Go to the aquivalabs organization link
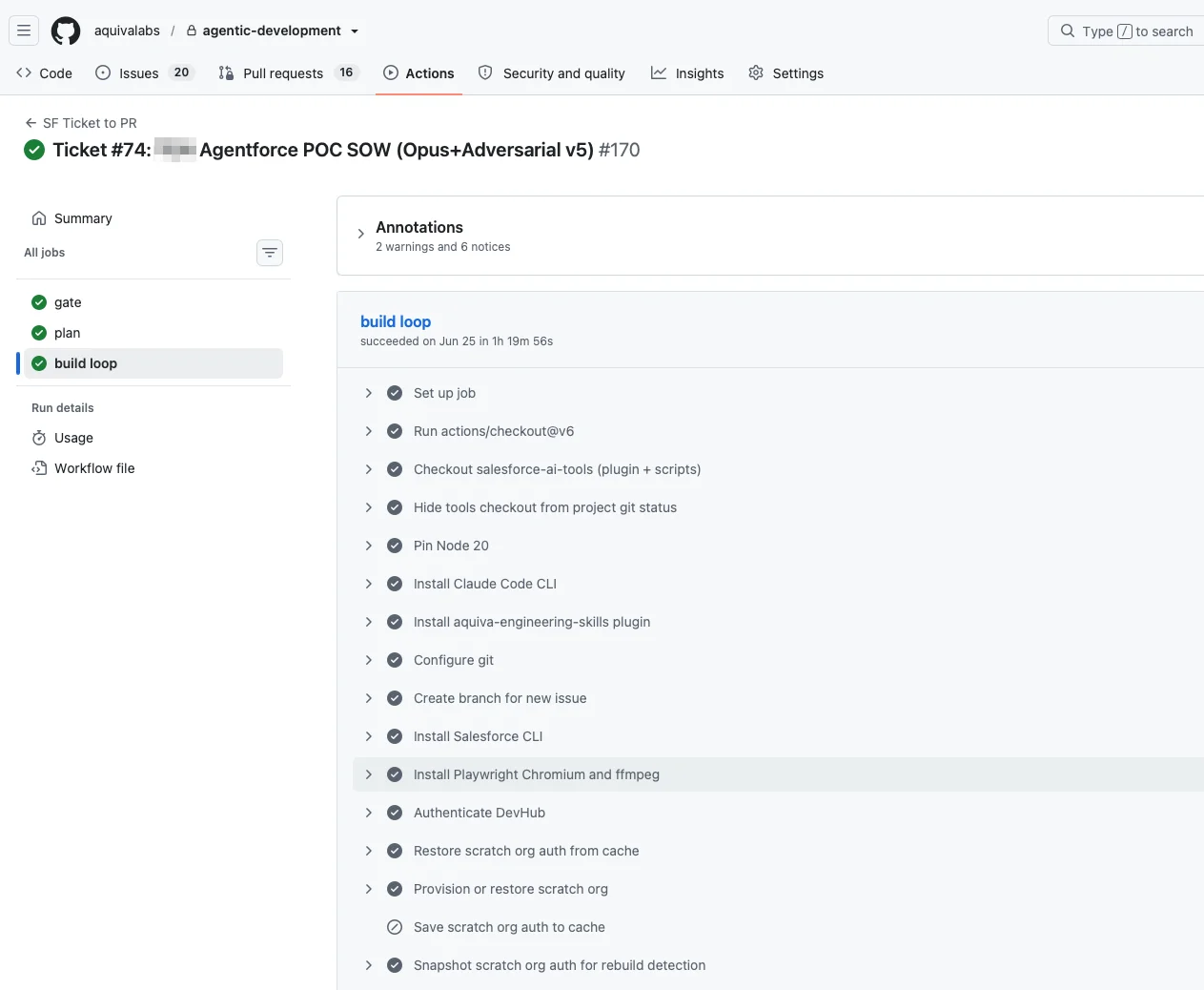This screenshot has width=1204, height=990. [x=127, y=31]
